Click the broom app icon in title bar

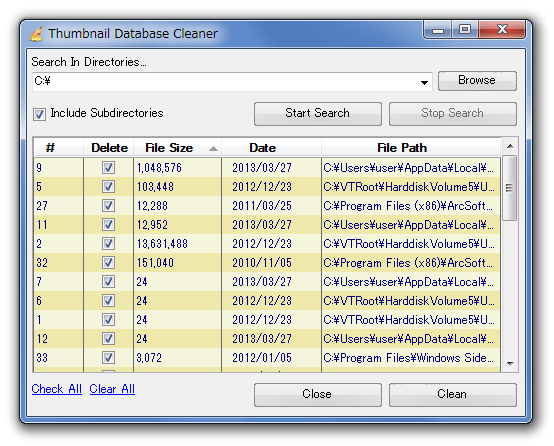tap(36, 34)
